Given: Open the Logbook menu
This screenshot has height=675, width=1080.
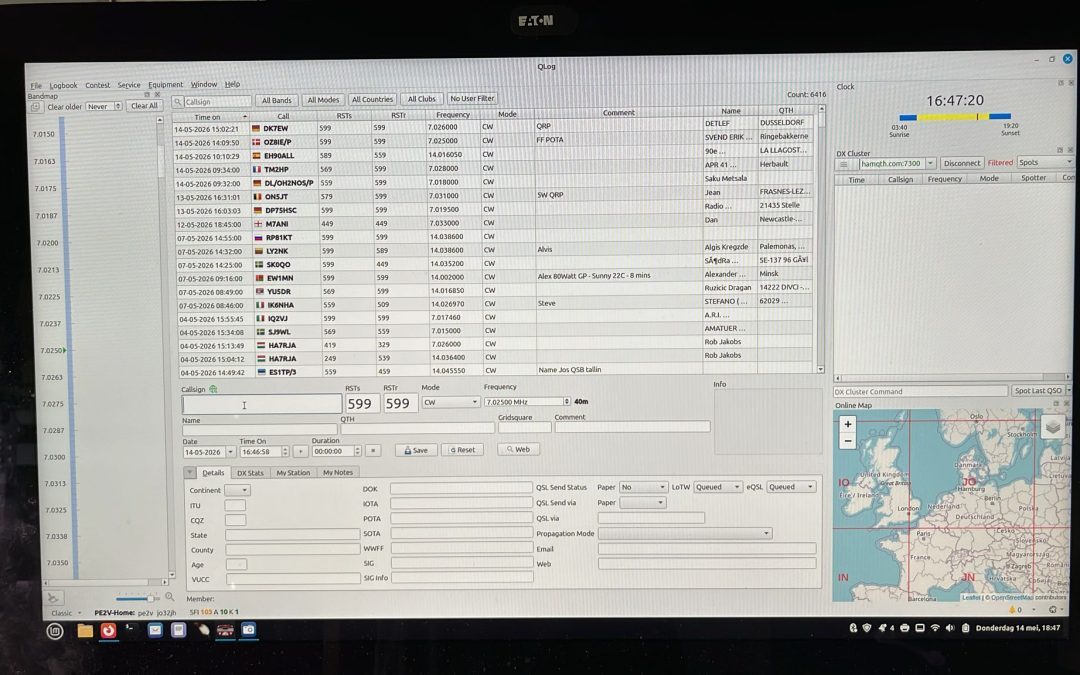Looking at the screenshot, I should tap(63, 85).
